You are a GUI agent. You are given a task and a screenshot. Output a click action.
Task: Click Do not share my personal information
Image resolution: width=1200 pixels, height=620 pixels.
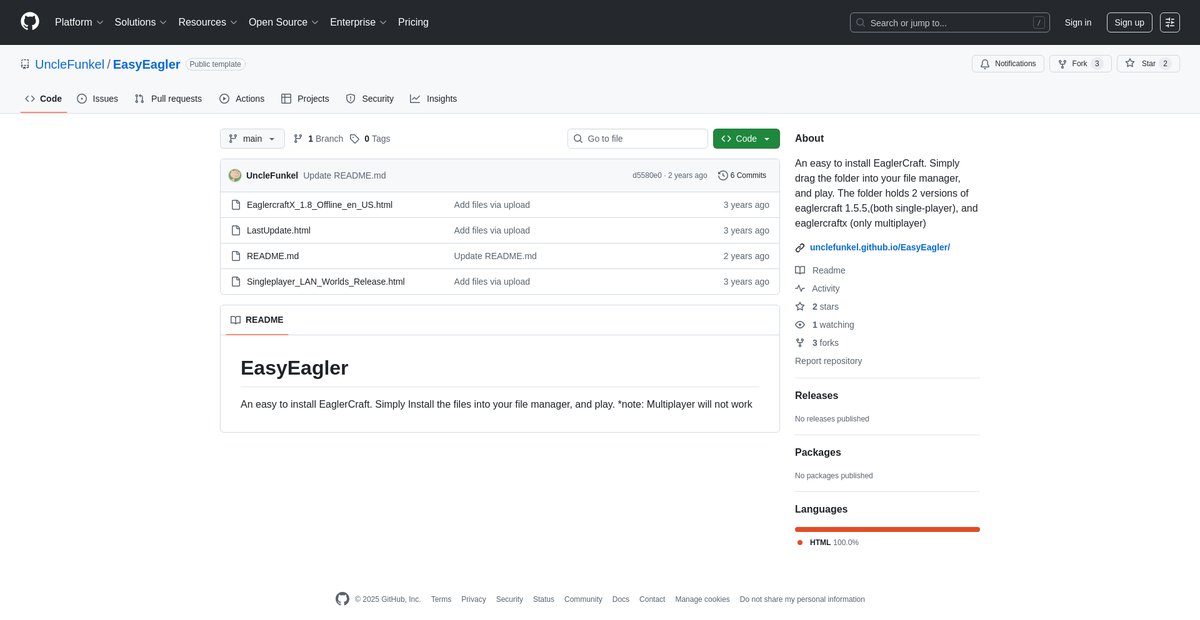coord(802,599)
